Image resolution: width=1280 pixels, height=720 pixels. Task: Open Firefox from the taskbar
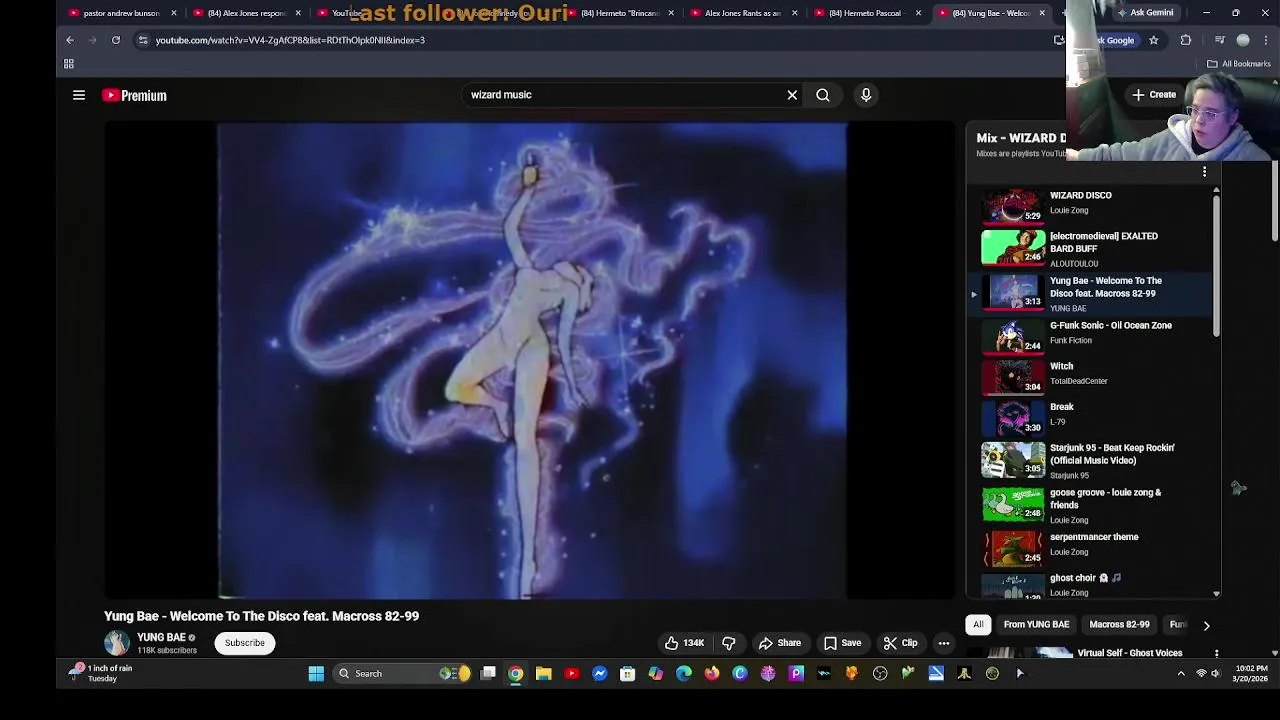click(x=712, y=674)
